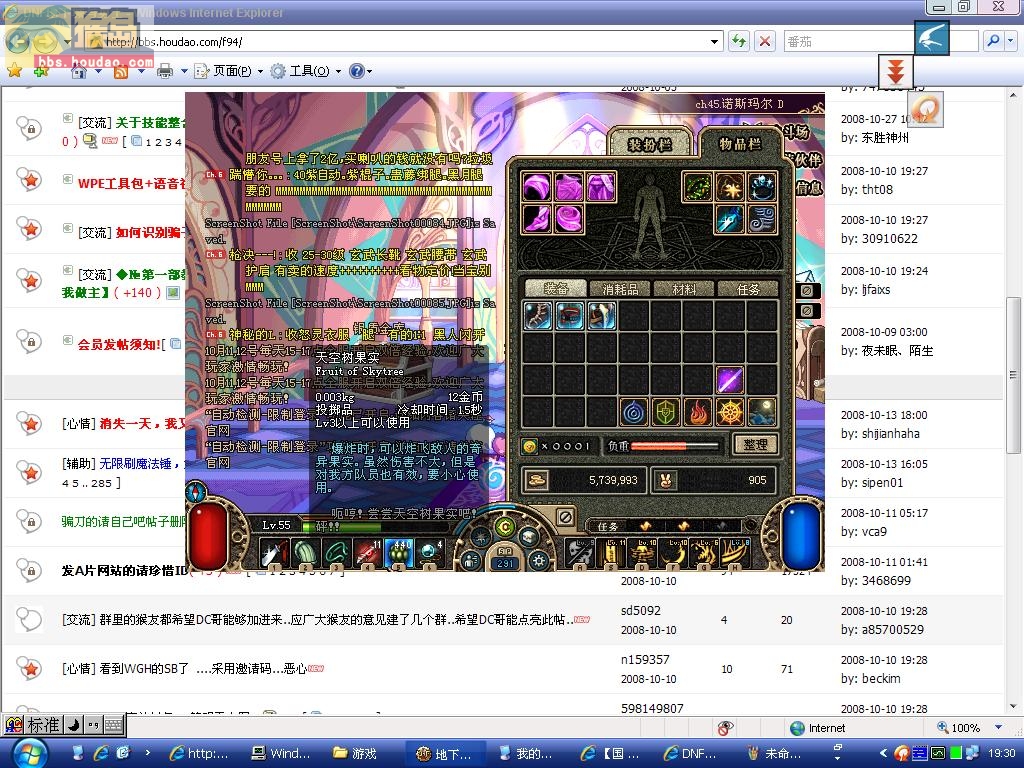Click the moonlit night item in inventory
This screenshot has width=1024, height=768.
(761, 412)
